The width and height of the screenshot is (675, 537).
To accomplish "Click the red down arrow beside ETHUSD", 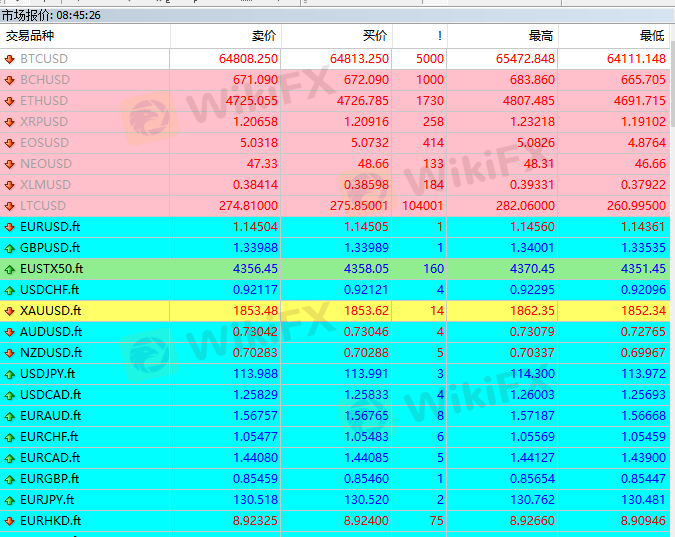I will (x=10, y=101).
